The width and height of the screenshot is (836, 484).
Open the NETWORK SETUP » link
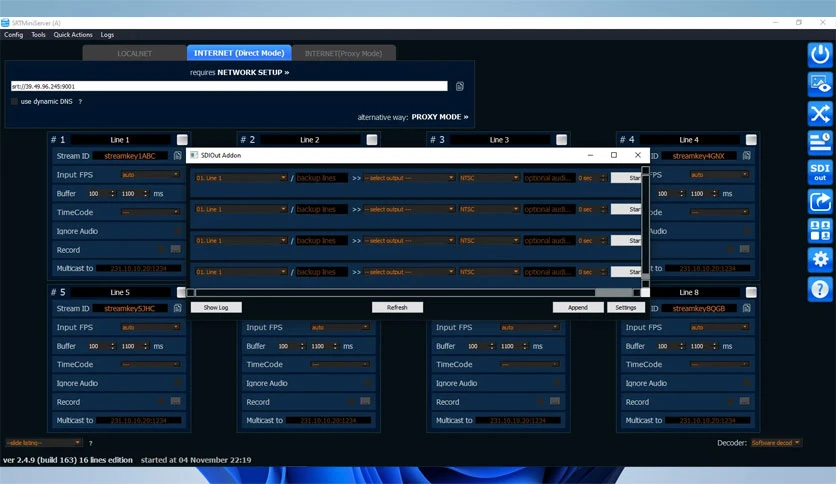coord(253,72)
